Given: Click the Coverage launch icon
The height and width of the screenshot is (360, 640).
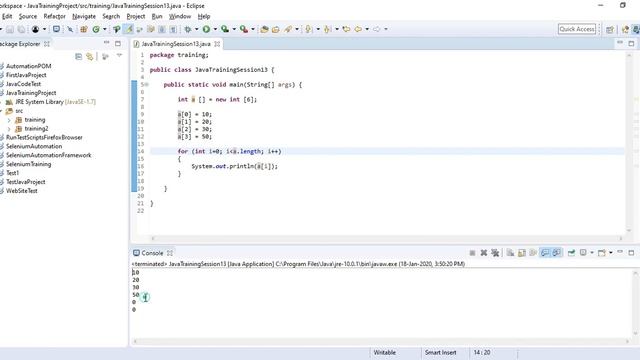Looking at the screenshot, I should (x=224, y=29).
